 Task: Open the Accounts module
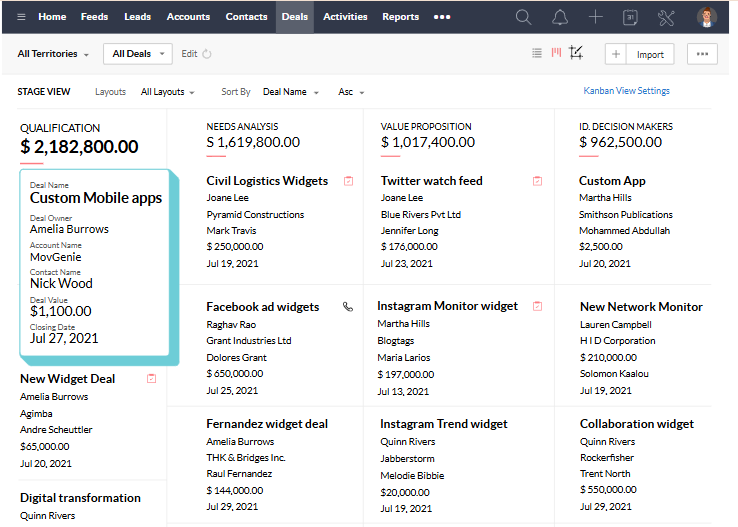(x=188, y=17)
